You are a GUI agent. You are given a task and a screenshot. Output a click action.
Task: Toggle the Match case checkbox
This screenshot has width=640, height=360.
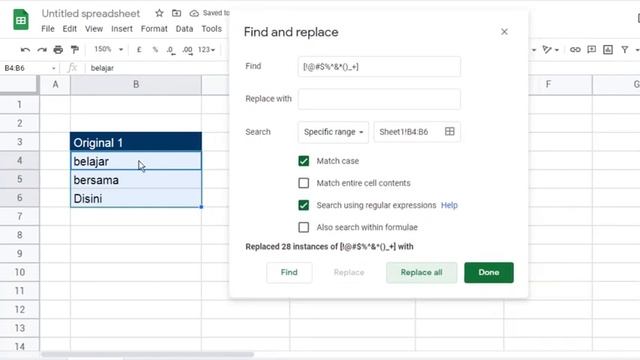304,161
